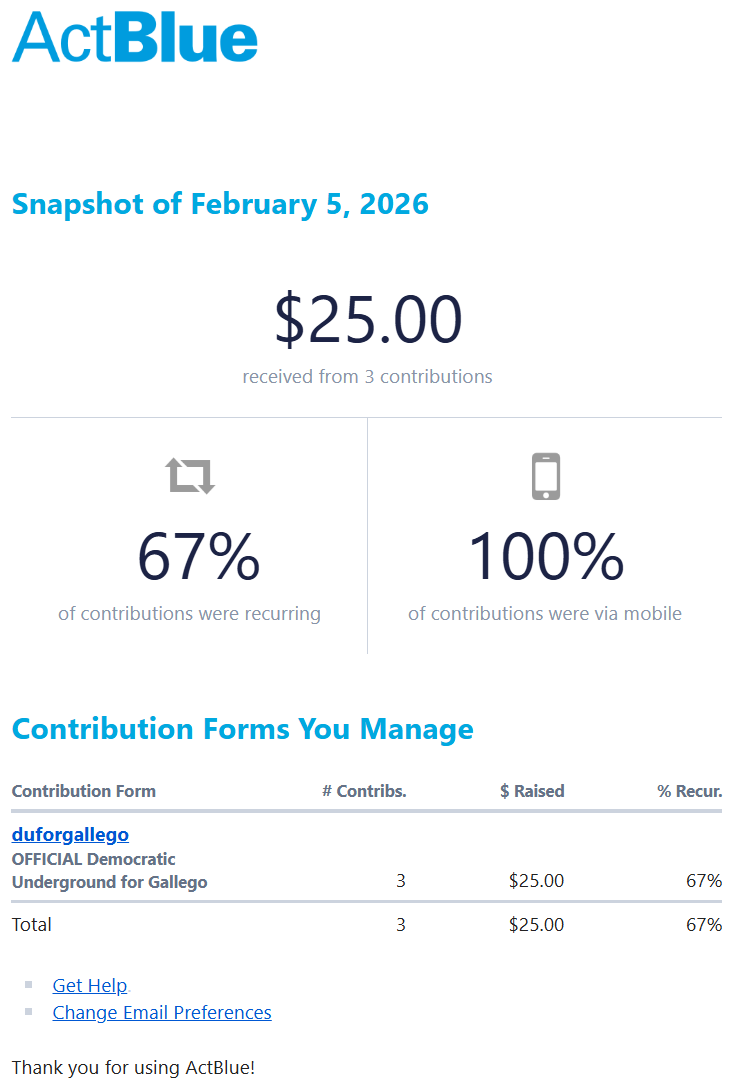Image resolution: width=735 pixels, height=1087 pixels.
Task: Click the large $25.00 total amount
Action: coord(368,320)
